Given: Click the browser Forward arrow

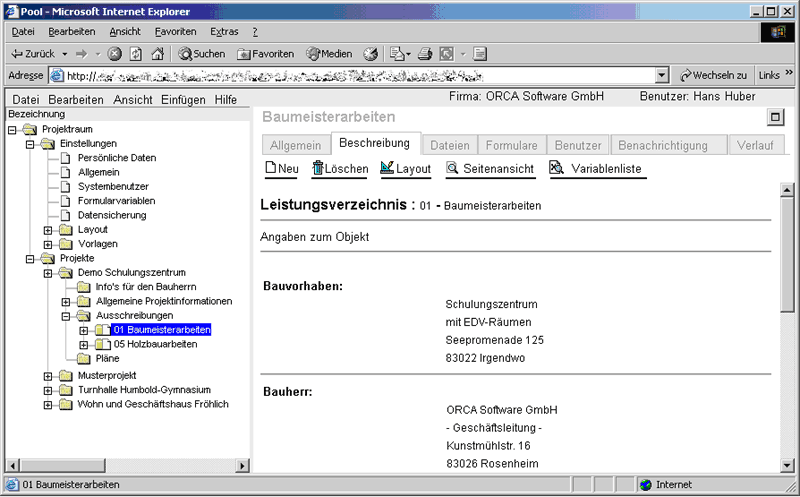Looking at the screenshot, I should coord(81,54).
